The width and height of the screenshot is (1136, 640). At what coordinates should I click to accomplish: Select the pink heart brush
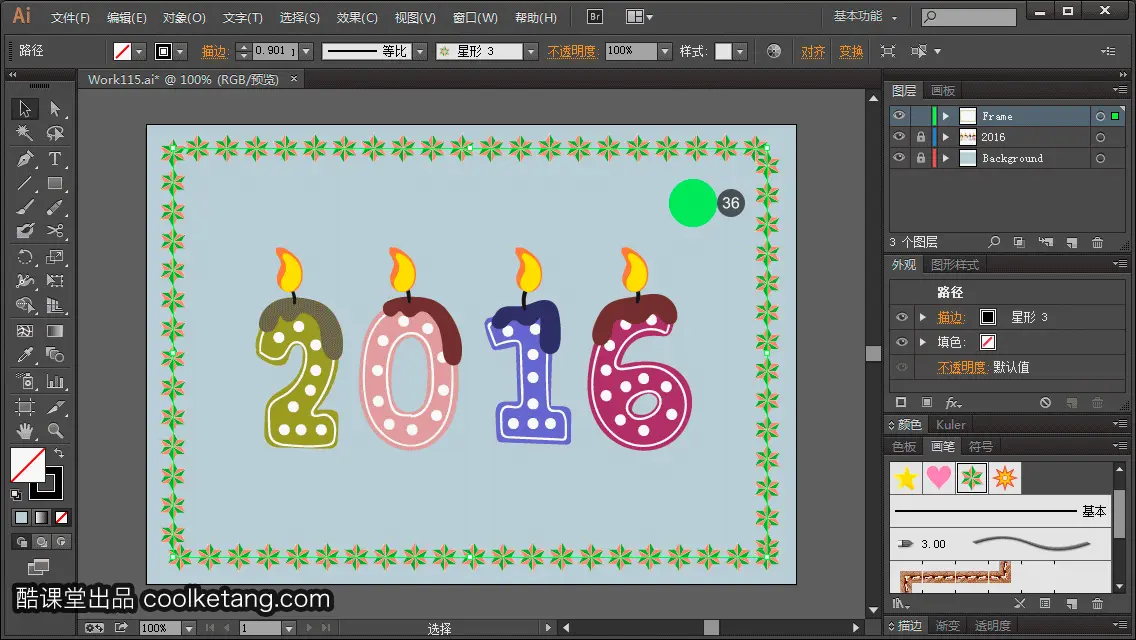pos(939,478)
